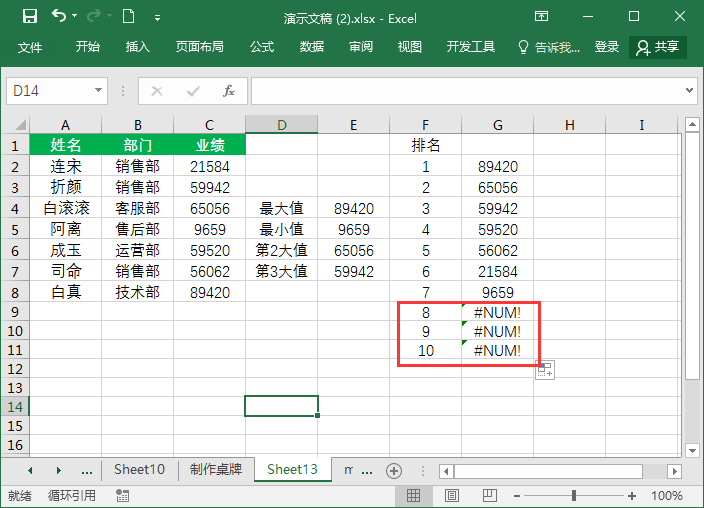Switch to Page Layout view icon
Viewport: 704px width, 508px height.
coord(452,495)
